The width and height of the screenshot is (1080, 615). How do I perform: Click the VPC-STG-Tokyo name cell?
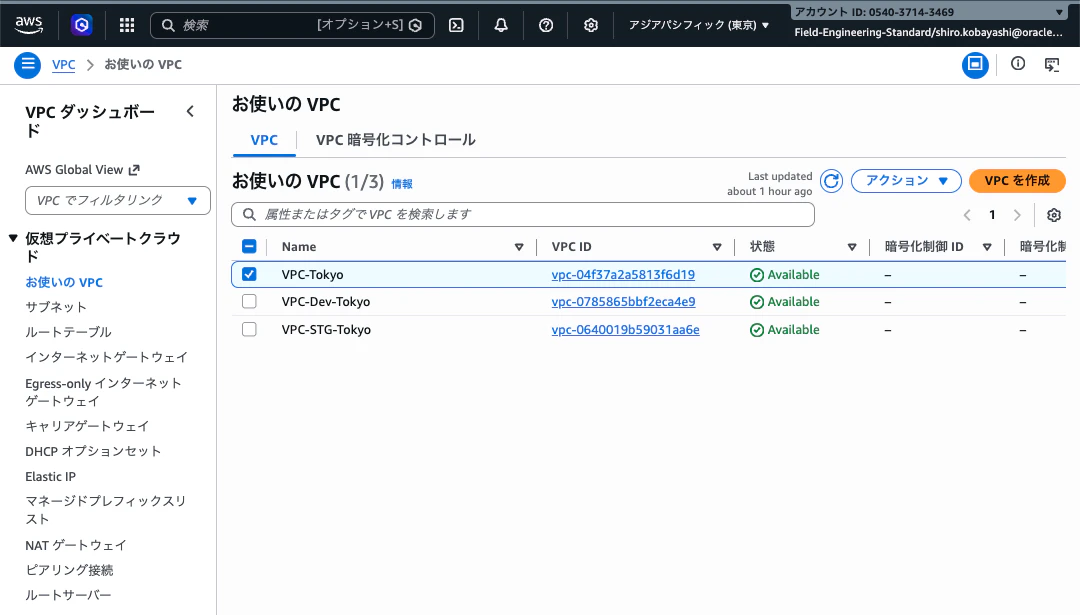(x=326, y=330)
